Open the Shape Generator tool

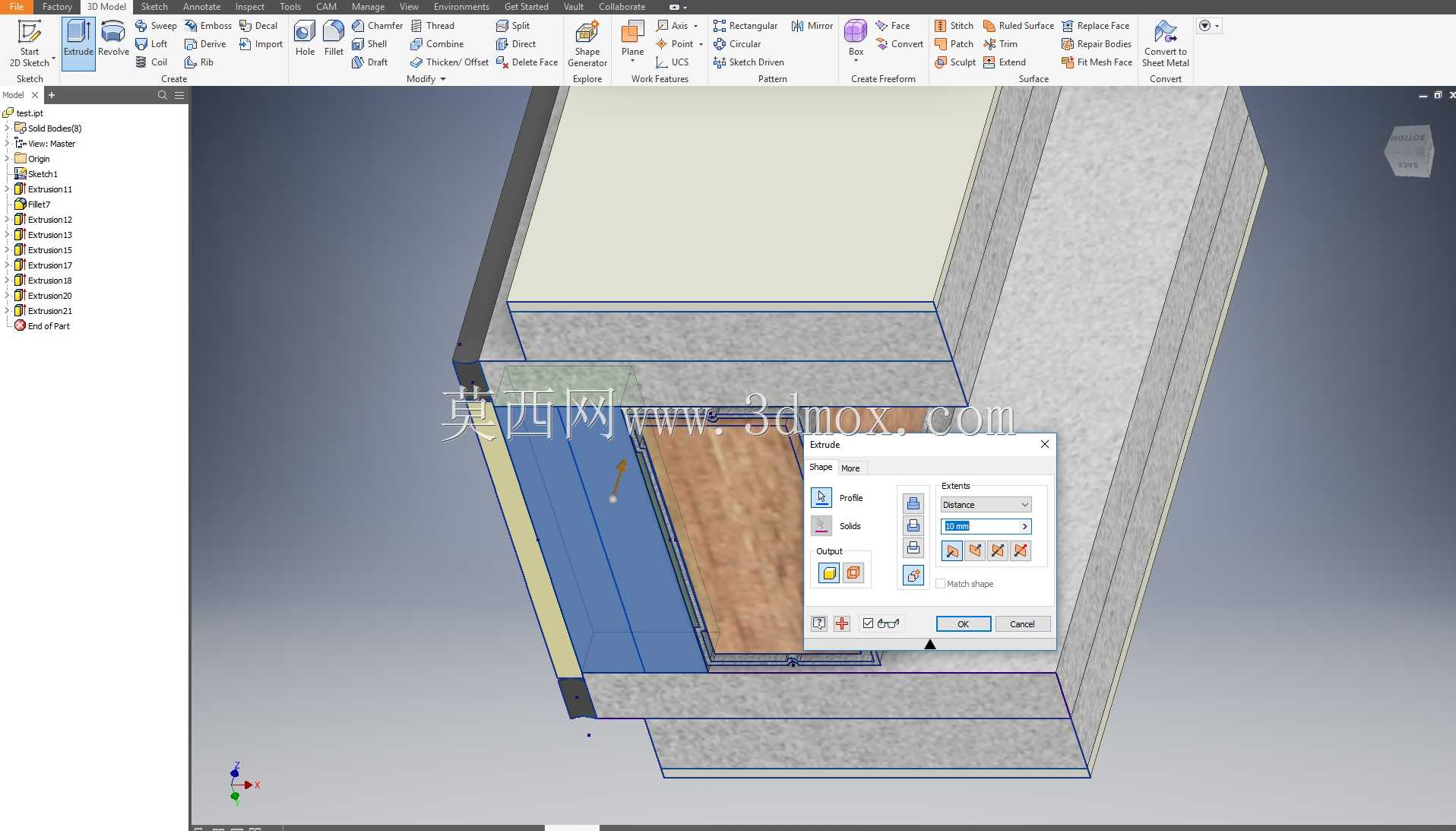[x=587, y=43]
